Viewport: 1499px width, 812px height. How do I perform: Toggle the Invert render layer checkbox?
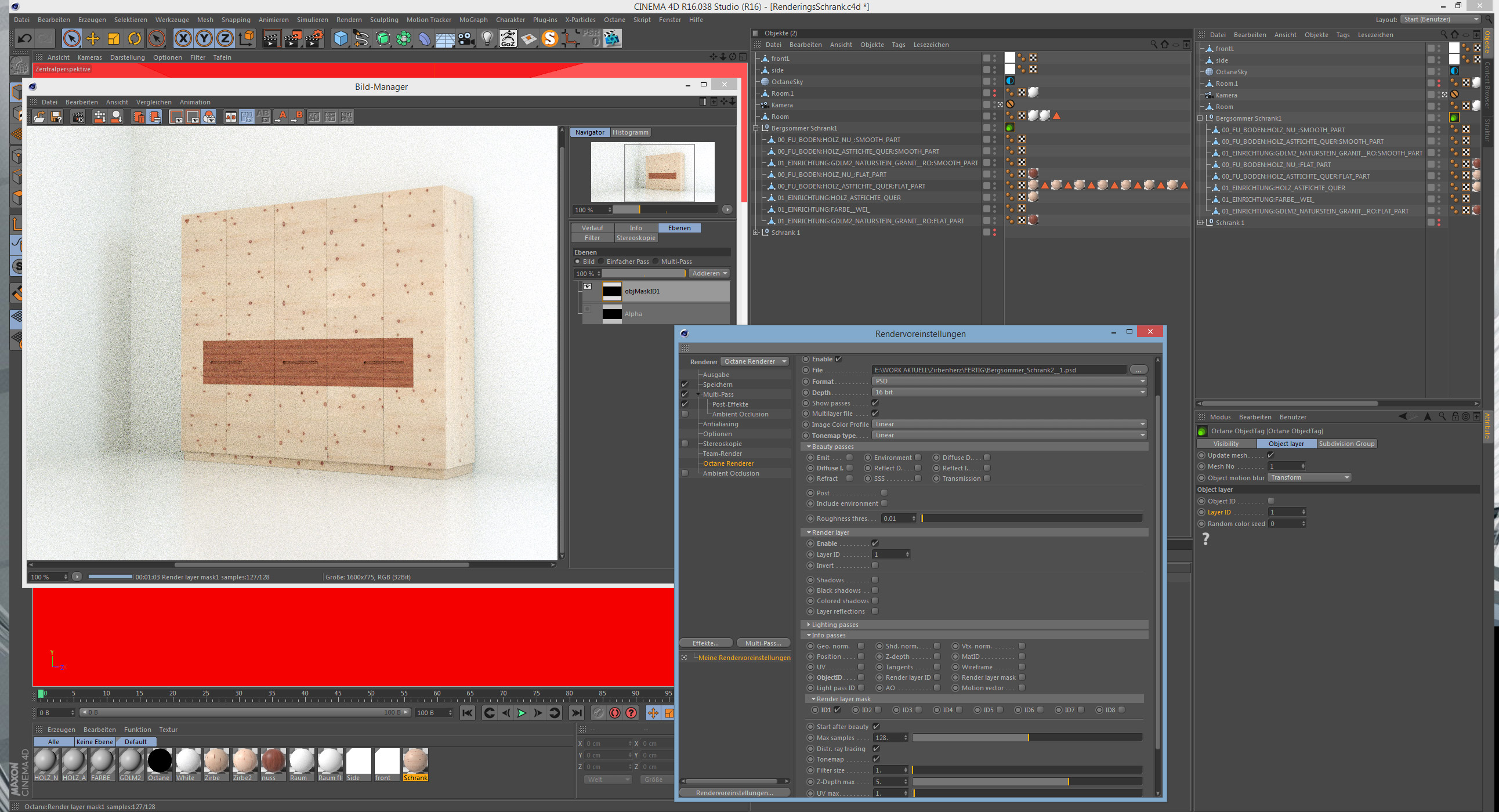tap(875, 565)
